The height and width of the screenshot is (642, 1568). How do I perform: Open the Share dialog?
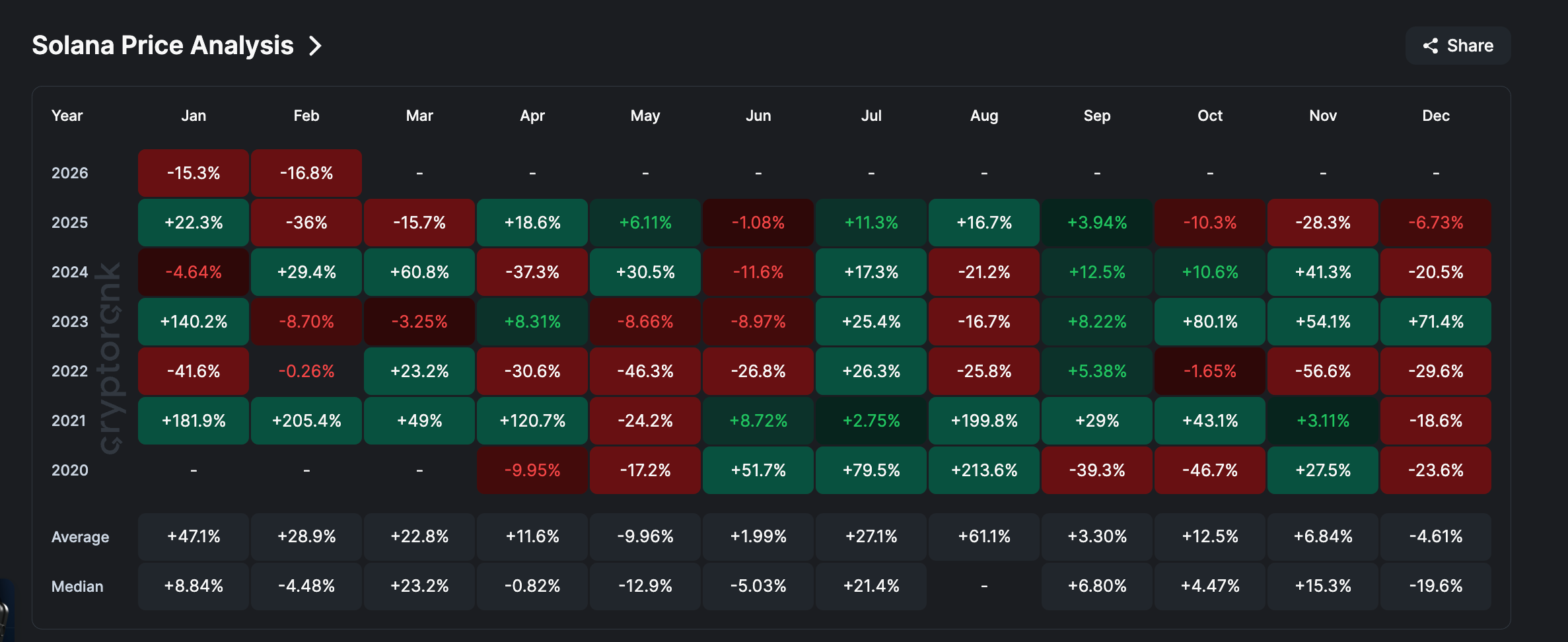[1458, 46]
